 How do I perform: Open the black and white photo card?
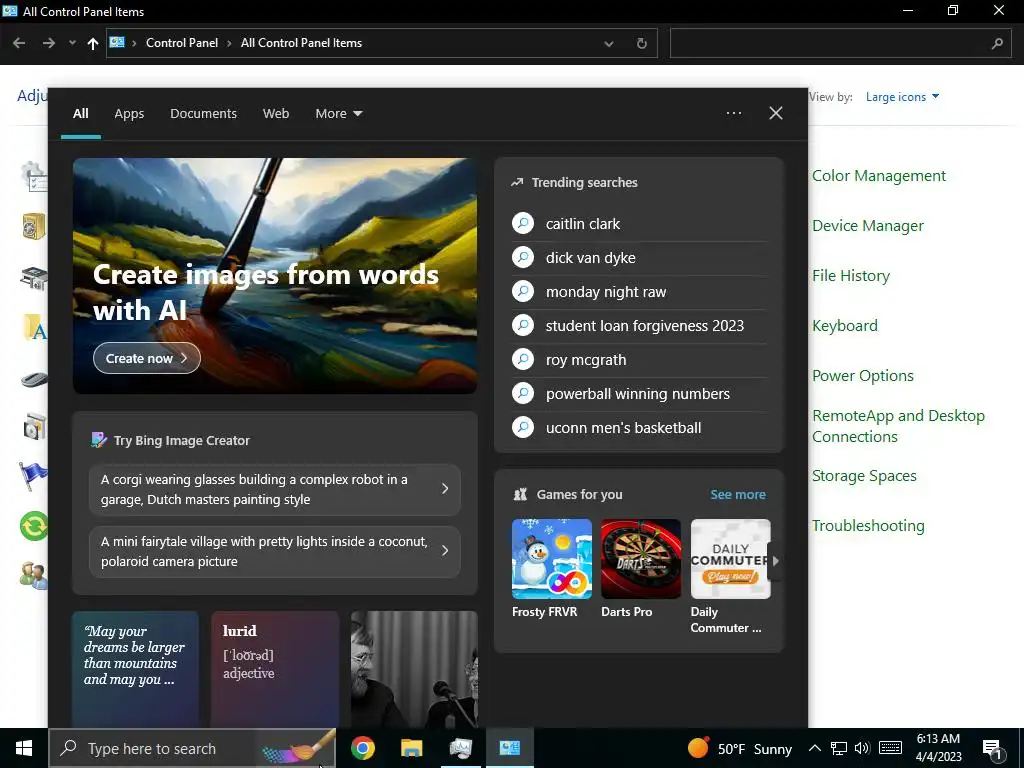pos(414,669)
